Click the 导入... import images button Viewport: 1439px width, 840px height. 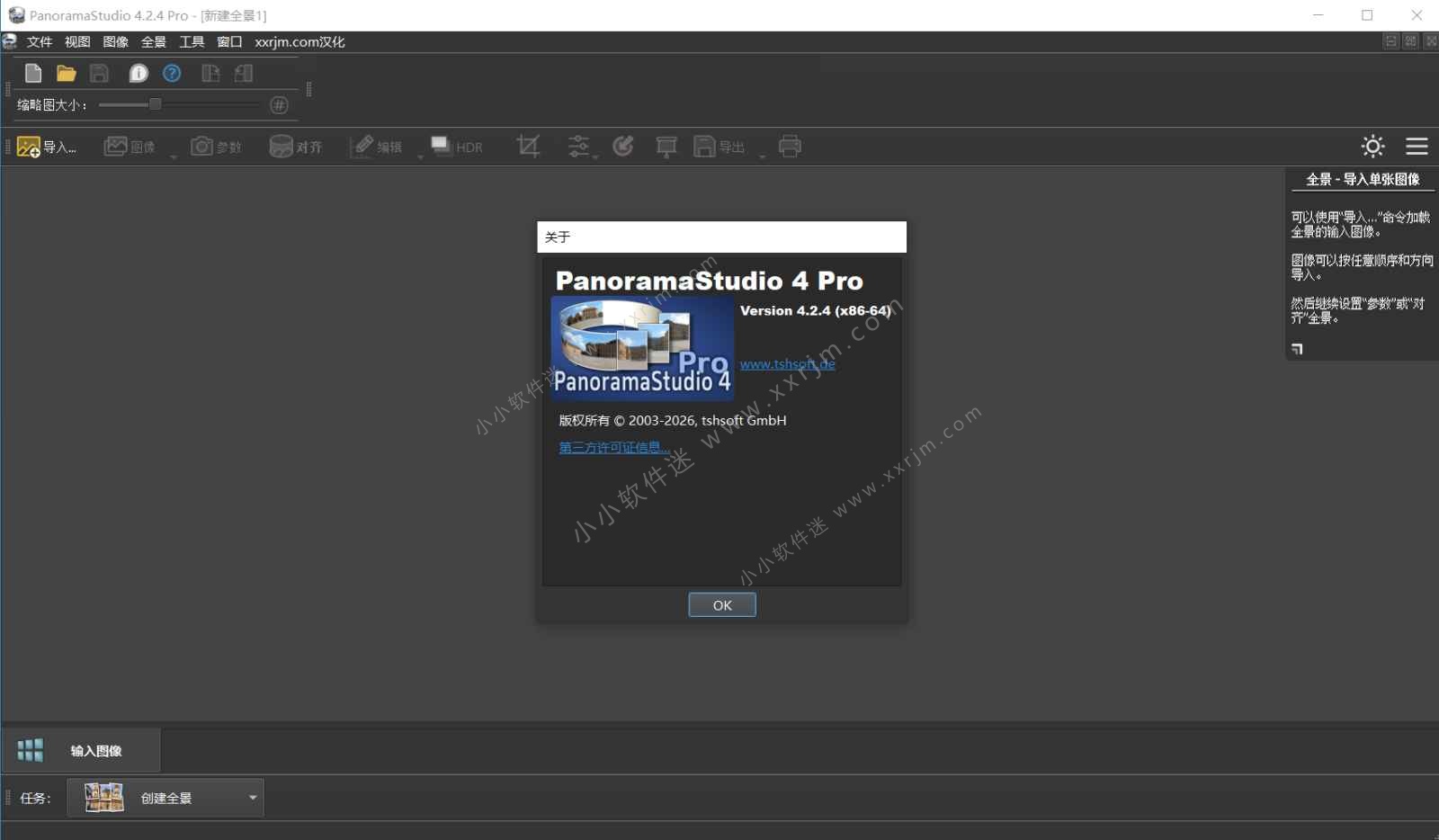(47, 147)
